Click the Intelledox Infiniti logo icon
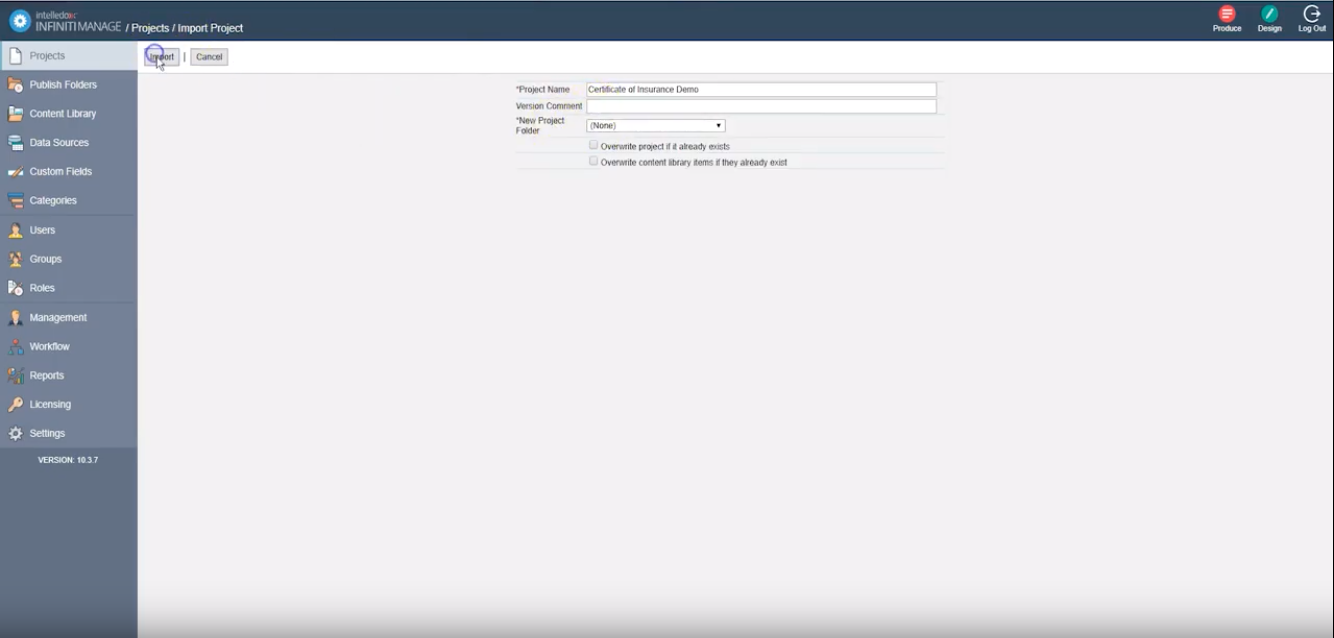 [x=20, y=21]
